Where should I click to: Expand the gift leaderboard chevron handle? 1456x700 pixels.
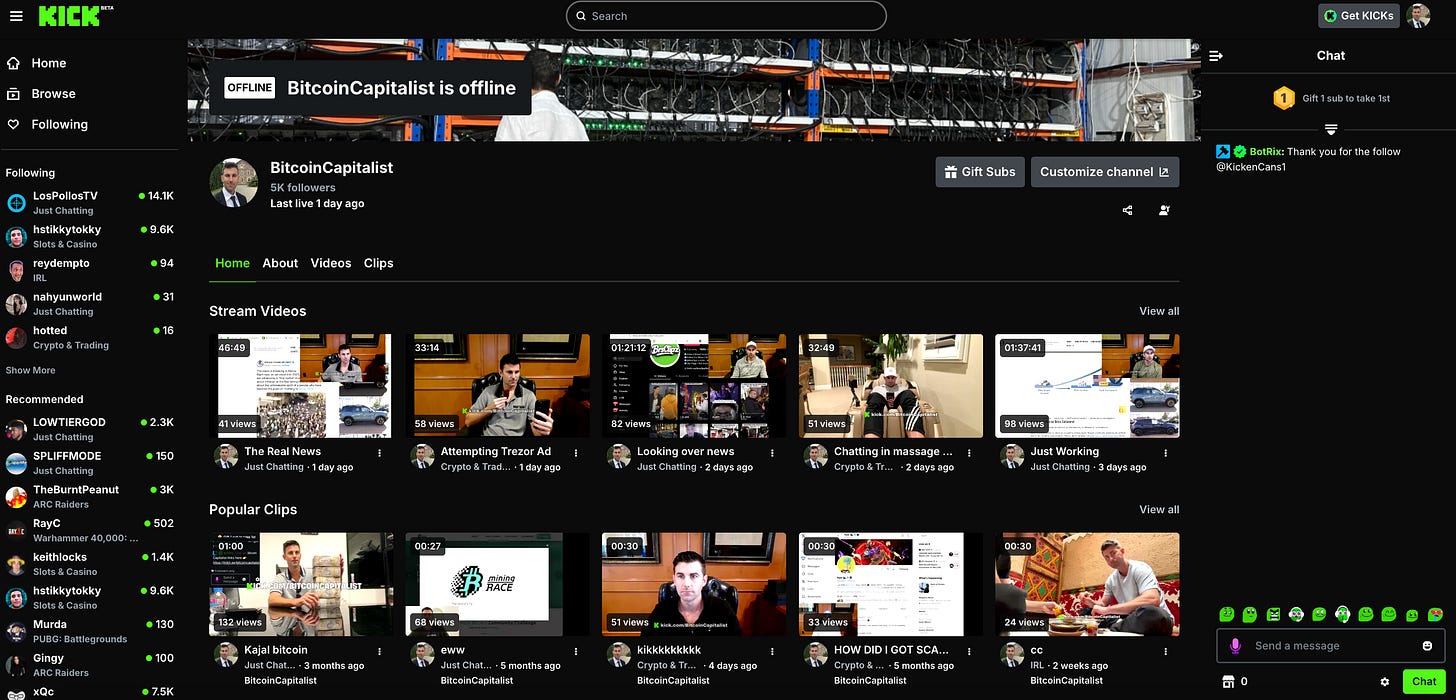(1330, 130)
